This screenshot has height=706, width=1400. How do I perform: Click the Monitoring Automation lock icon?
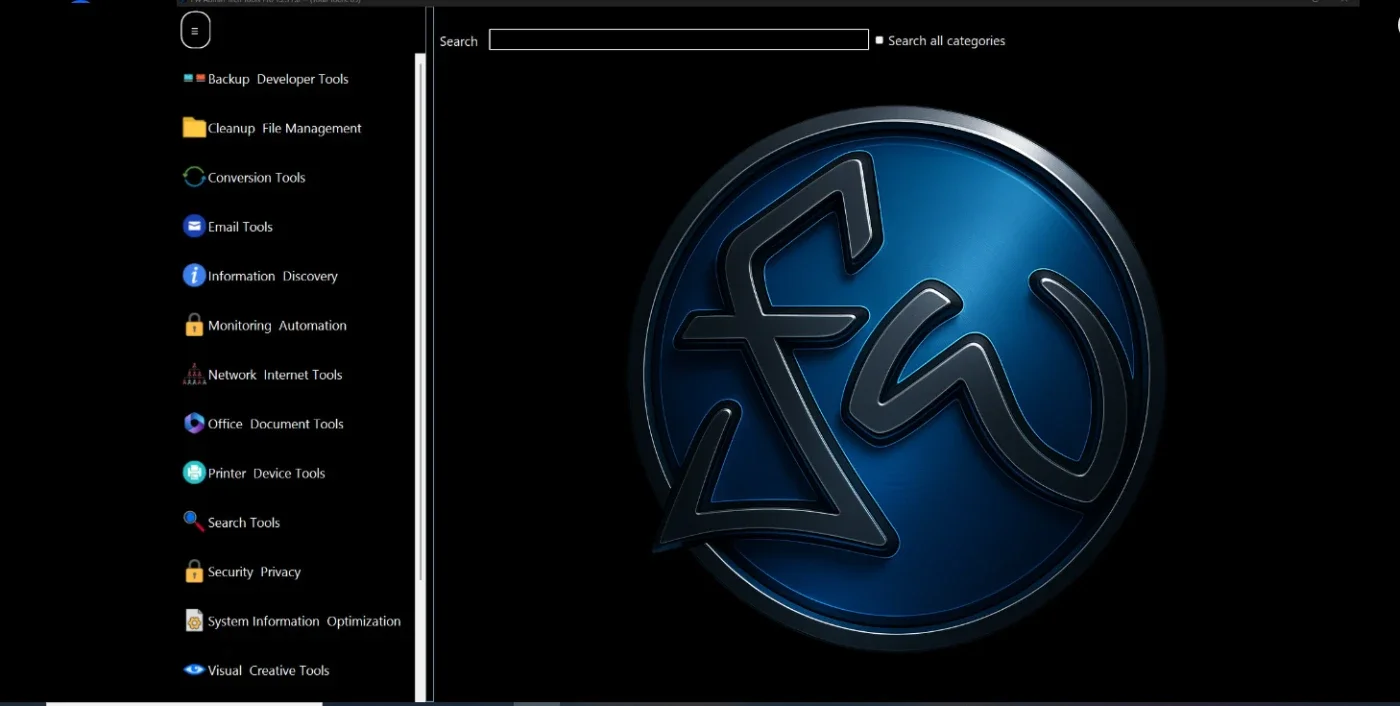point(194,325)
